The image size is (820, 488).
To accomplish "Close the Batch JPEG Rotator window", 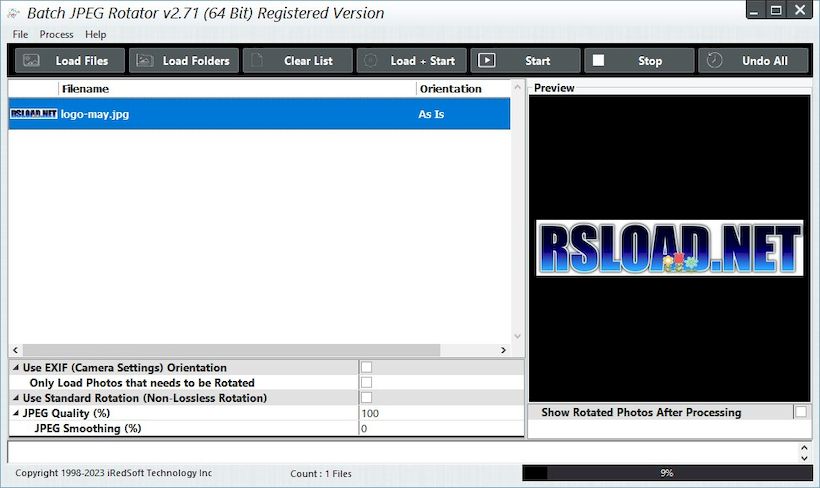I will click(x=800, y=10).
